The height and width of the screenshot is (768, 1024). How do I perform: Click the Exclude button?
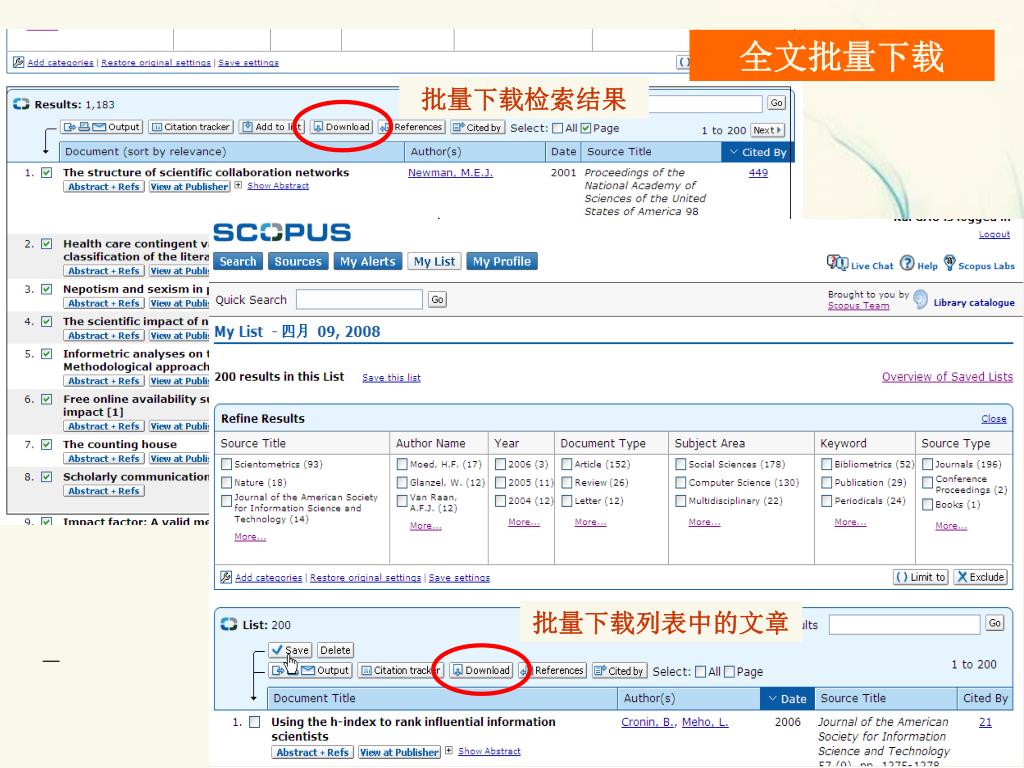980,577
